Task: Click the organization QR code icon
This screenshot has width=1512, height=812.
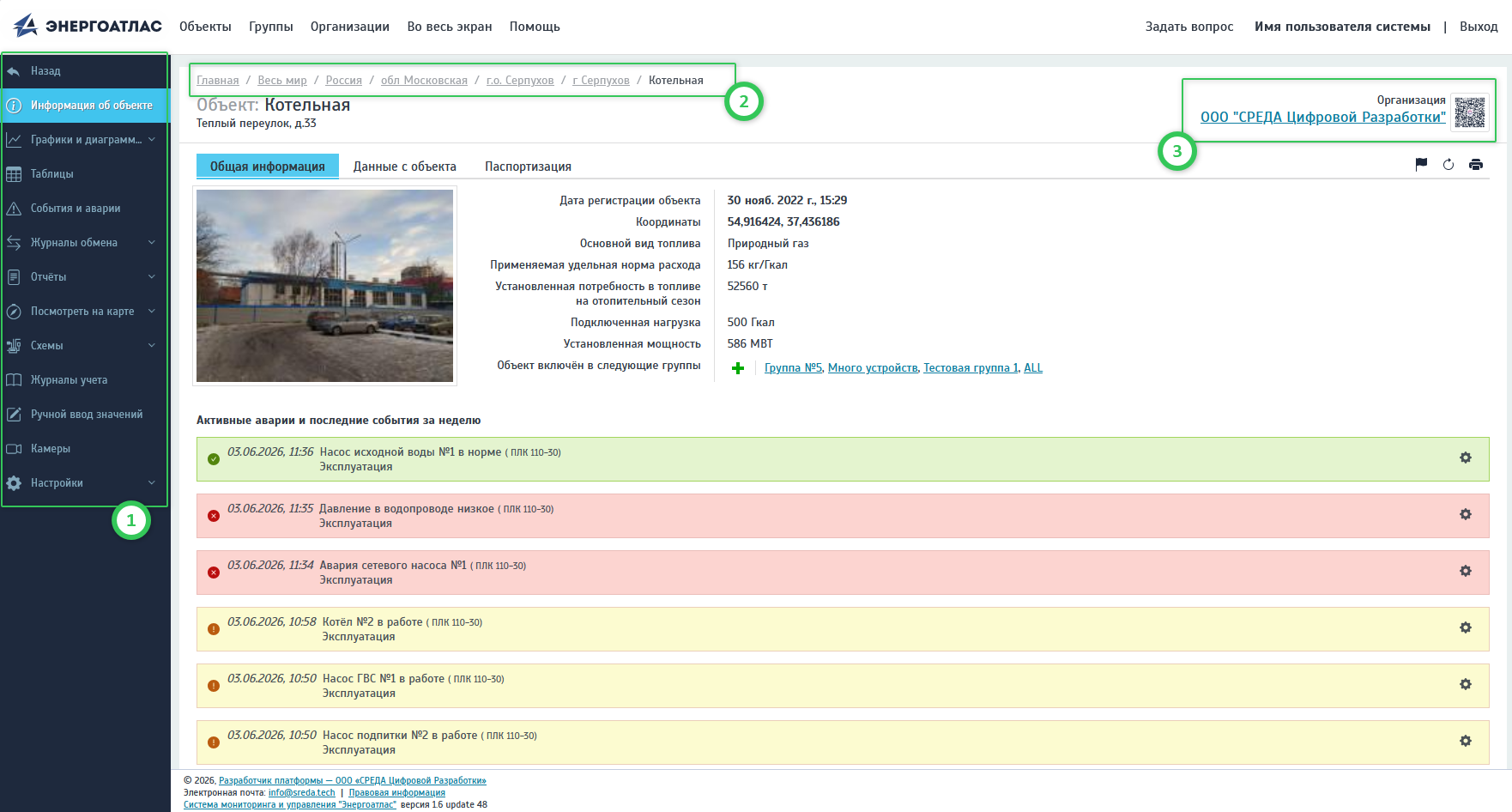Action: [1470, 112]
